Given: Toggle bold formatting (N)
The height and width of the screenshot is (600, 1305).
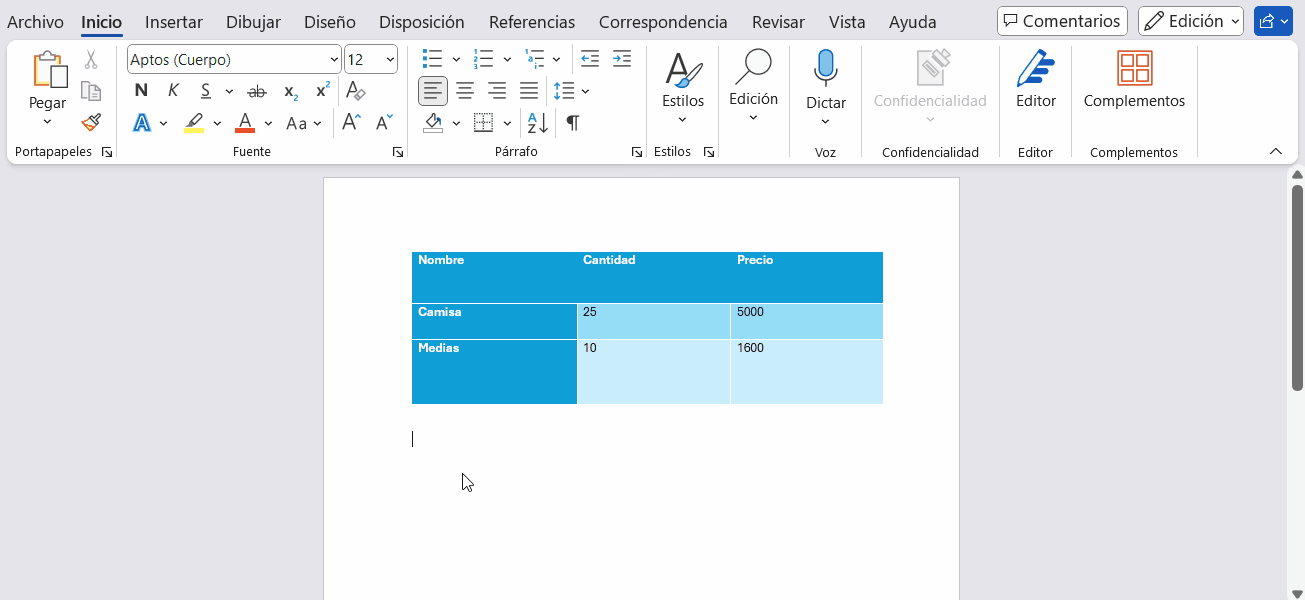Looking at the screenshot, I should [141, 92].
